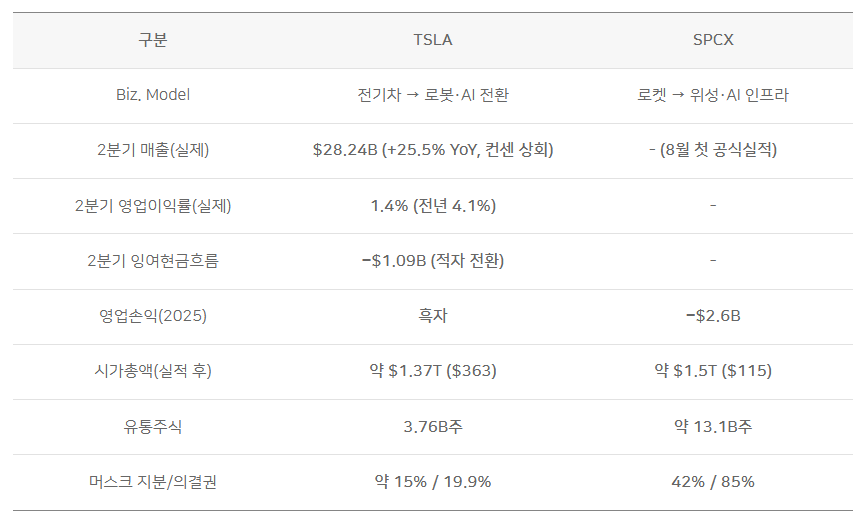Select TSLA's 전기차 → 로봇·AI 전환 cell
Image resolution: width=864 pixels, height=518 pixels.
click(433, 95)
